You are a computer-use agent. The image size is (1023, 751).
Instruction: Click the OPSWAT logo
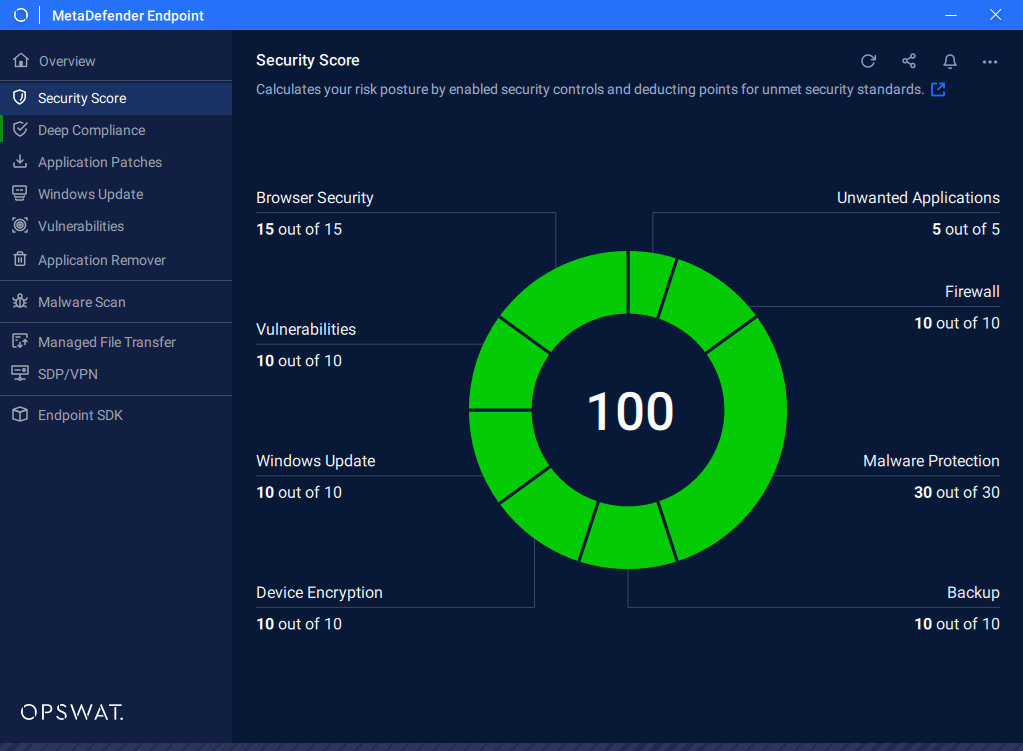point(71,712)
